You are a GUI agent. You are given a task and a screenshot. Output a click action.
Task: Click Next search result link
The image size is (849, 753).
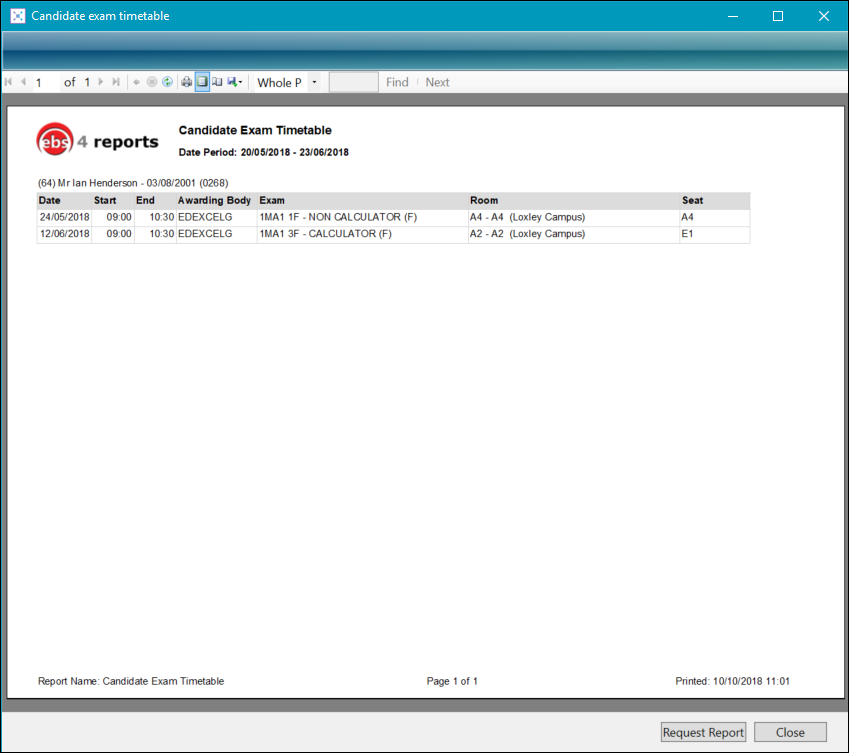pyautogui.click(x=437, y=82)
